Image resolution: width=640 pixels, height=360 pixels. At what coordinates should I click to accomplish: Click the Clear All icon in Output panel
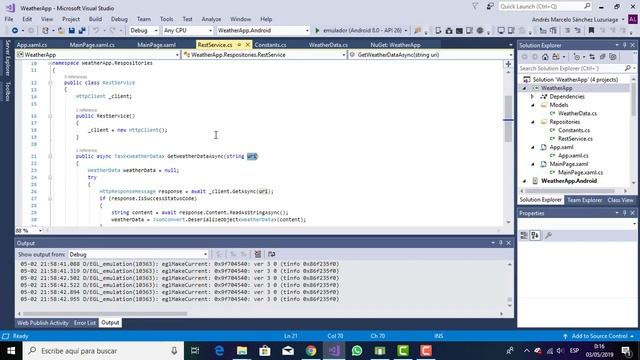pyautogui.click(x=258, y=254)
